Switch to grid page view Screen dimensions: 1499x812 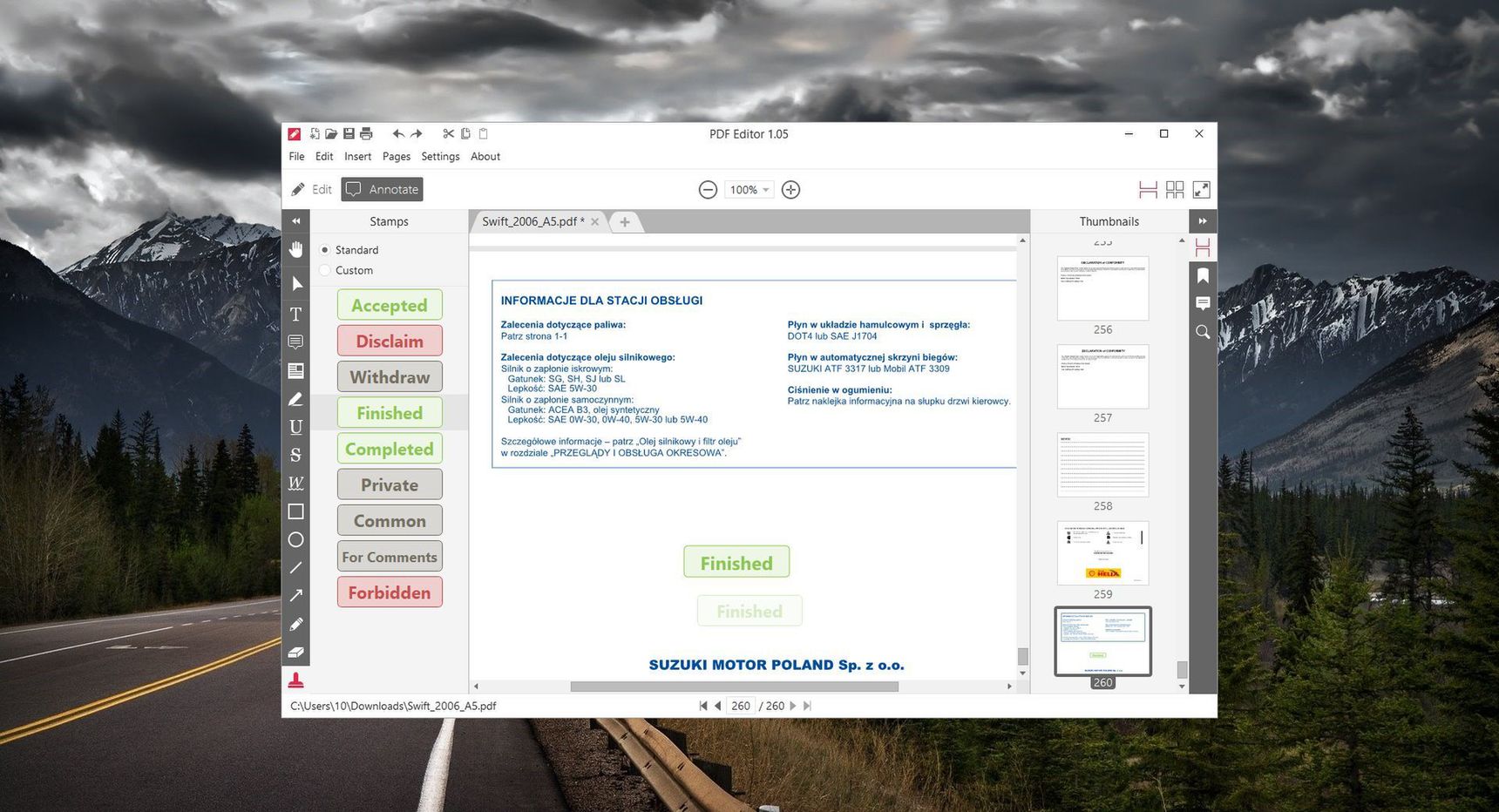click(1175, 190)
